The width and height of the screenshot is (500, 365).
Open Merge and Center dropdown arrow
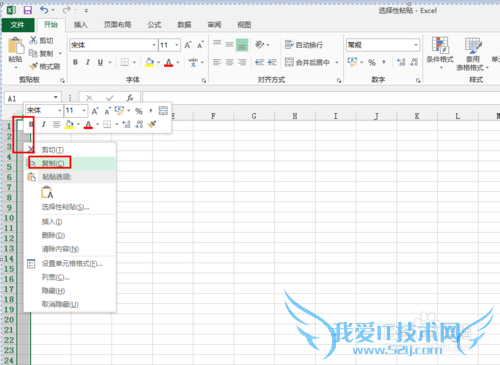click(337, 62)
